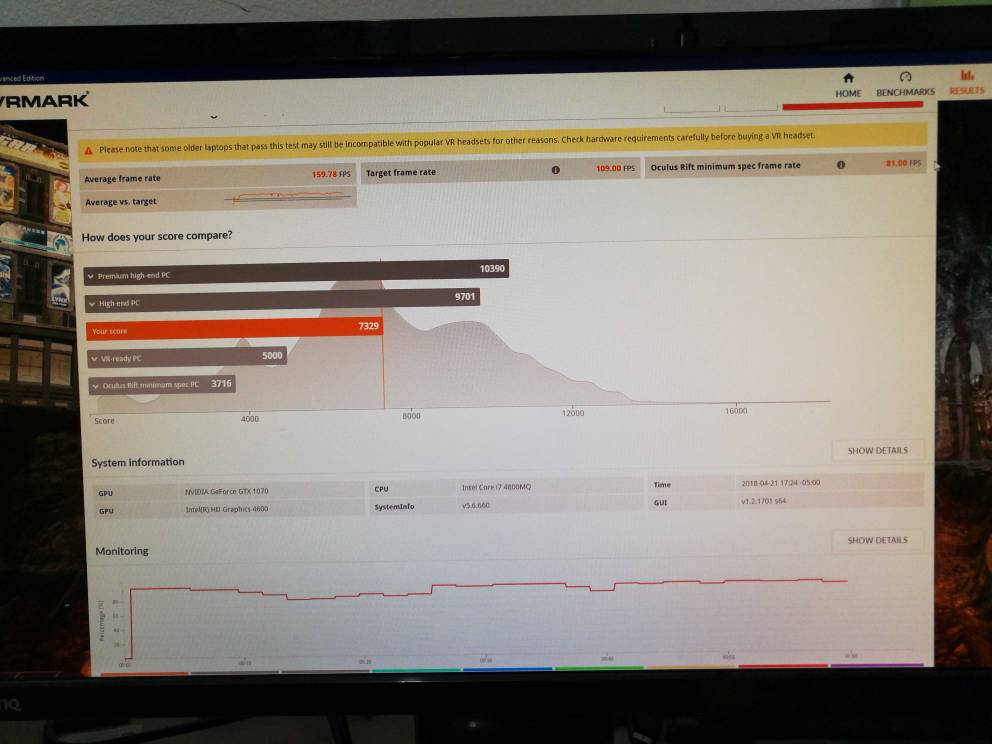Click SHOW DETAILS next to System information
This screenshot has height=744, width=992.
coord(877,450)
